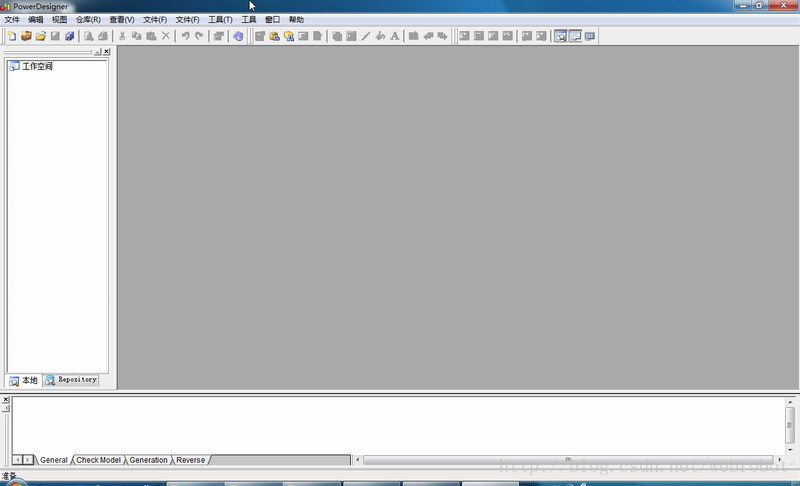Screen dimensions: 800x486
Task: Toggle the Output window toolbar button
Action: (x=575, y=36)
